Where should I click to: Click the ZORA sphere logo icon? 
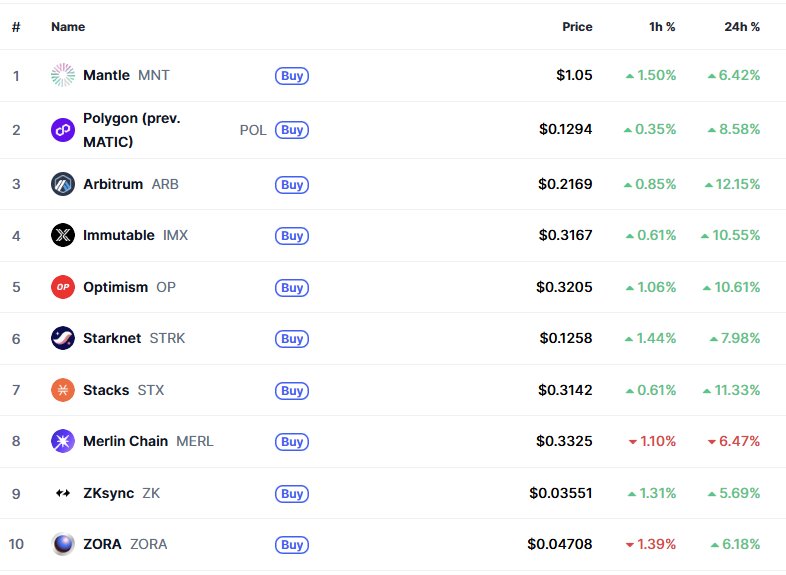63,545
